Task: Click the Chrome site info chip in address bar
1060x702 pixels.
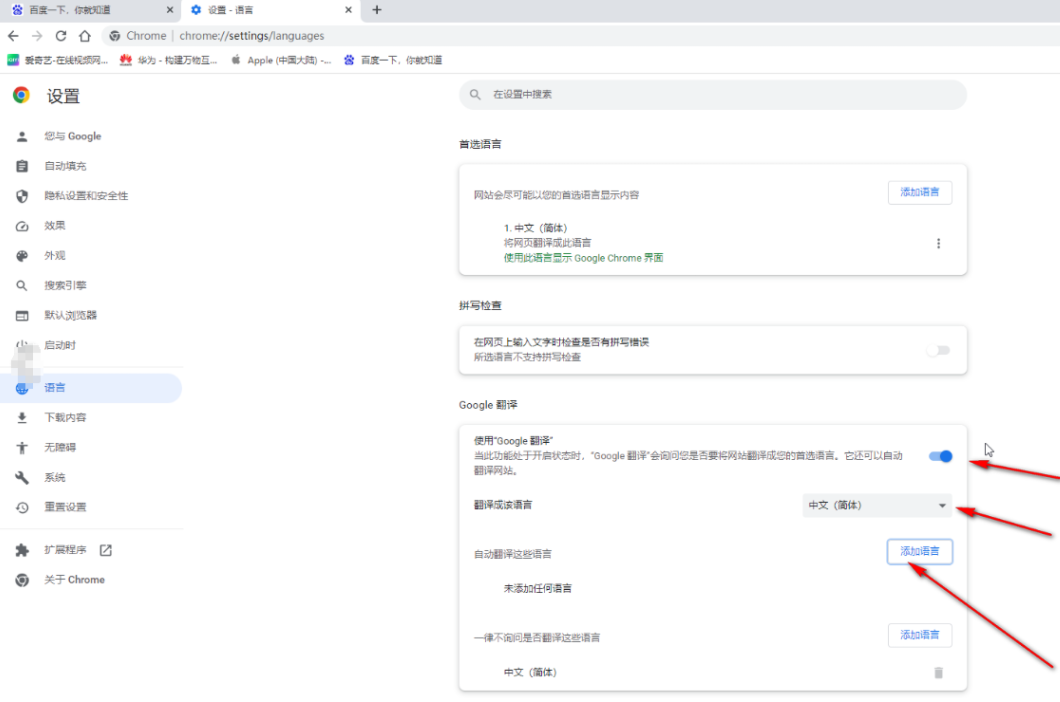Action: [139, 36]
